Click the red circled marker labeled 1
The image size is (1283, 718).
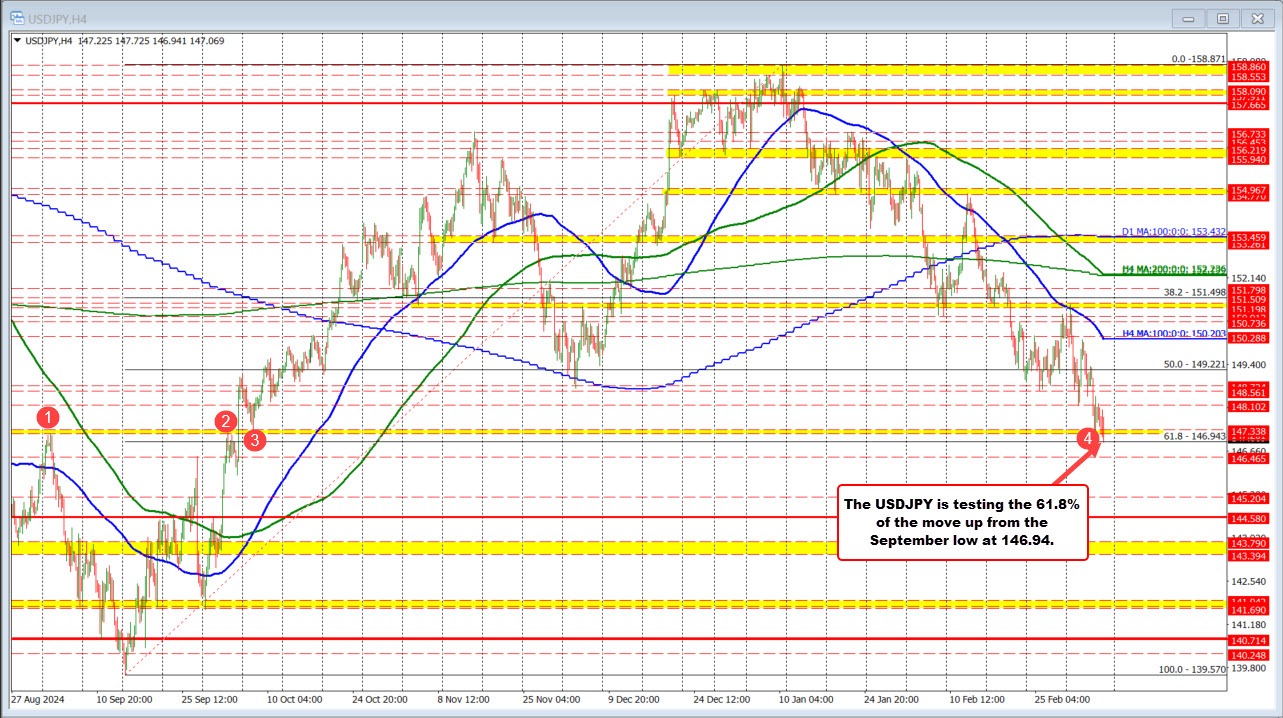[47, 419]
